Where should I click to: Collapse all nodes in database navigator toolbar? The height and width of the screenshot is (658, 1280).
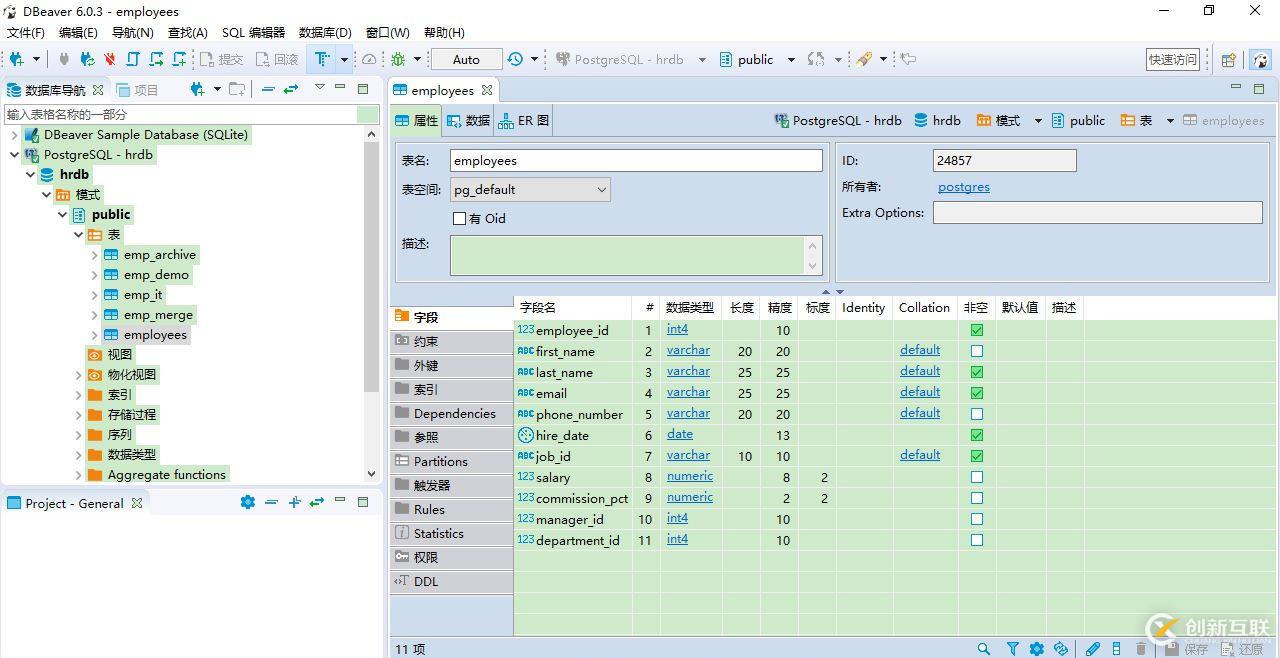pyautogui.click(x=268, y=89)
